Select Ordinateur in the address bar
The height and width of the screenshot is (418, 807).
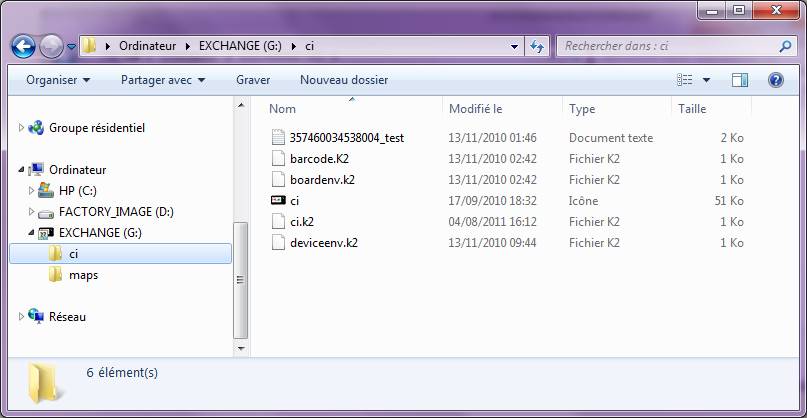coord(147,46)
